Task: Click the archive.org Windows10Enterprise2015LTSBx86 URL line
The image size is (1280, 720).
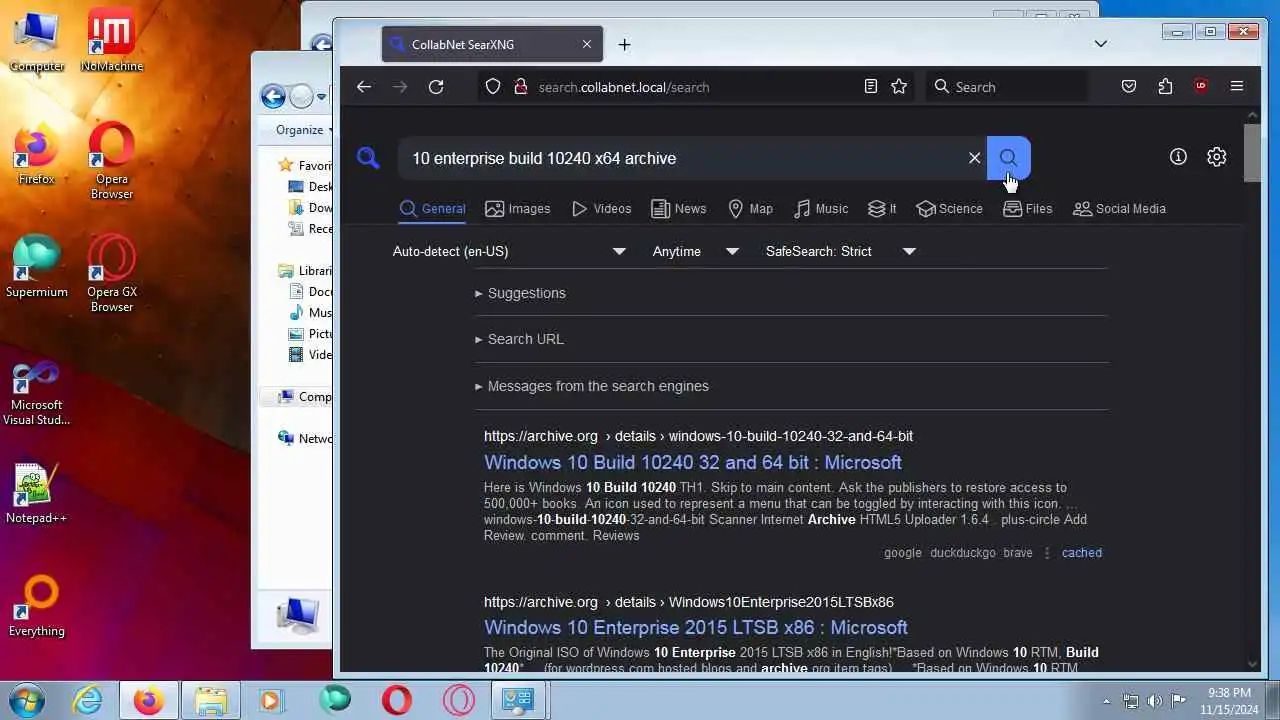Action: tap(689, 602)
